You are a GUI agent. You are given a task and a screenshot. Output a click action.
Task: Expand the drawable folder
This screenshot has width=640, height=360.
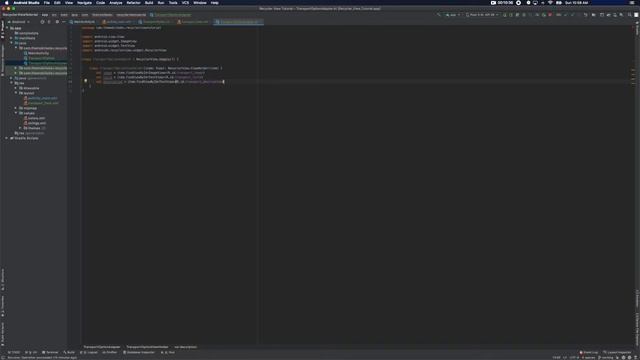tap(16, 88)
